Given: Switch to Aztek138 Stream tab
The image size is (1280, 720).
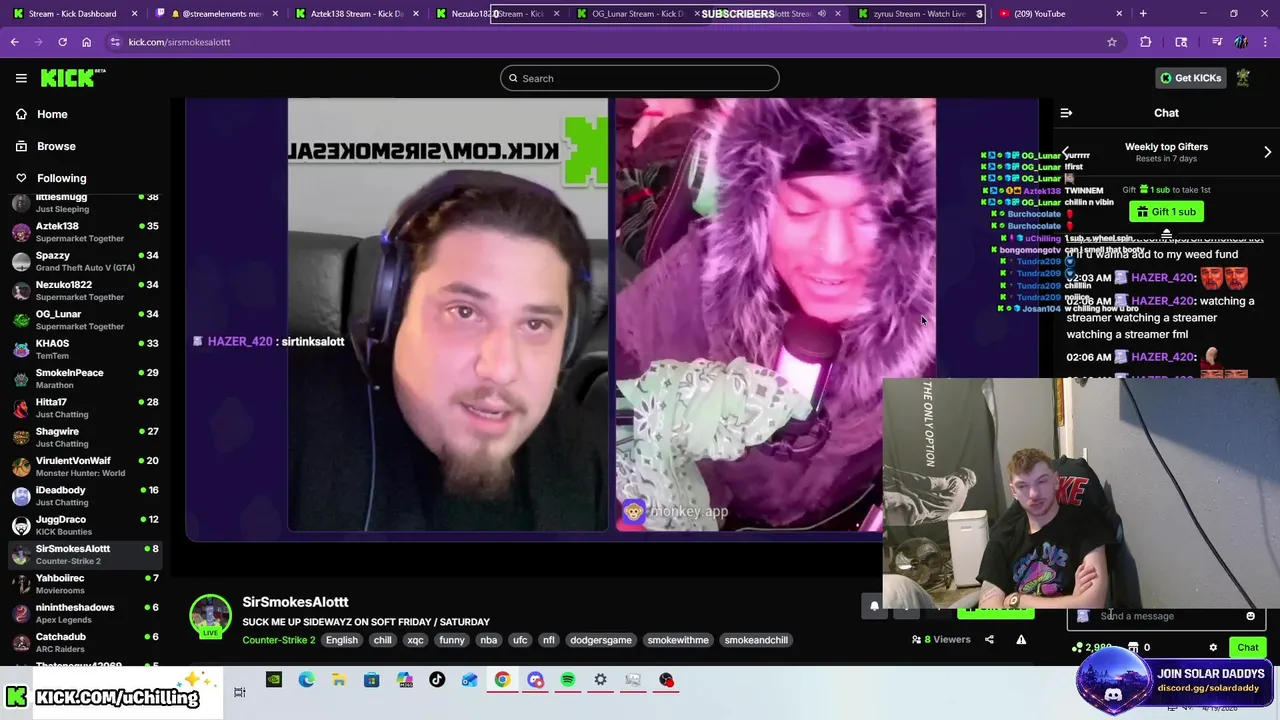Looking at the screenshot, I should click(x=355, y=14).
